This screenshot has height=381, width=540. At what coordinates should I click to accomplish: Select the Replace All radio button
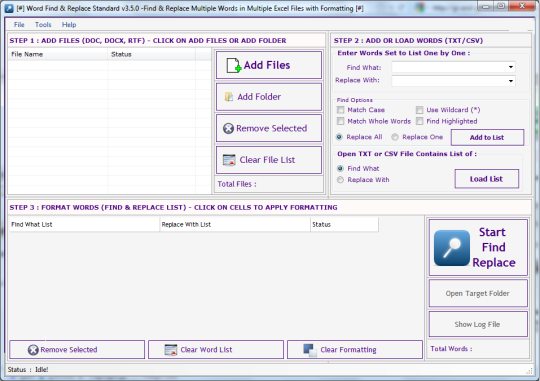pyautogui.click(x=339, y=137)
